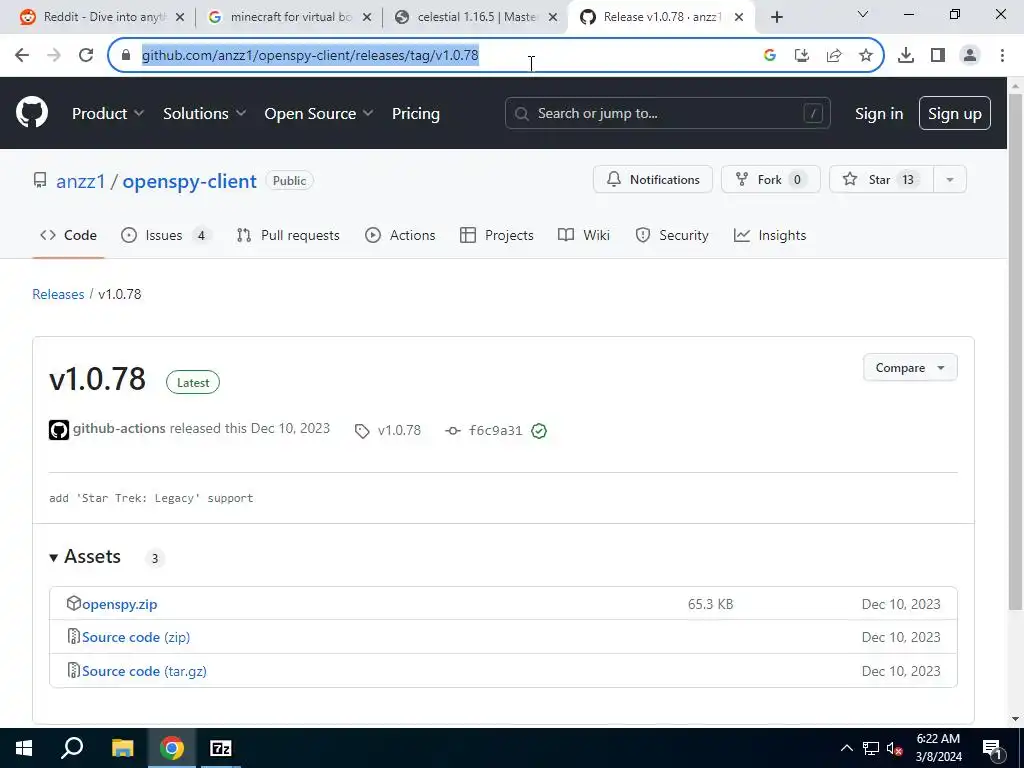Open Windows taskbar search
This screenshot has width=1024, height=768.
point(72,748)
